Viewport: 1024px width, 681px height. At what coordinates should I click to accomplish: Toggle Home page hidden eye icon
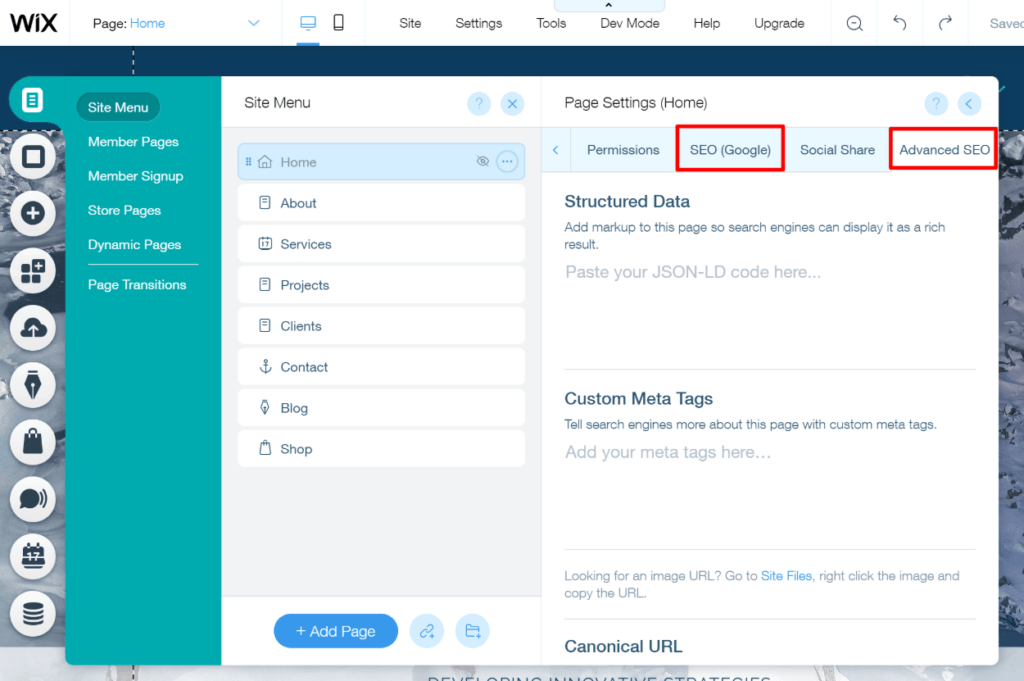pyautogui.click(x=483, y=161)
